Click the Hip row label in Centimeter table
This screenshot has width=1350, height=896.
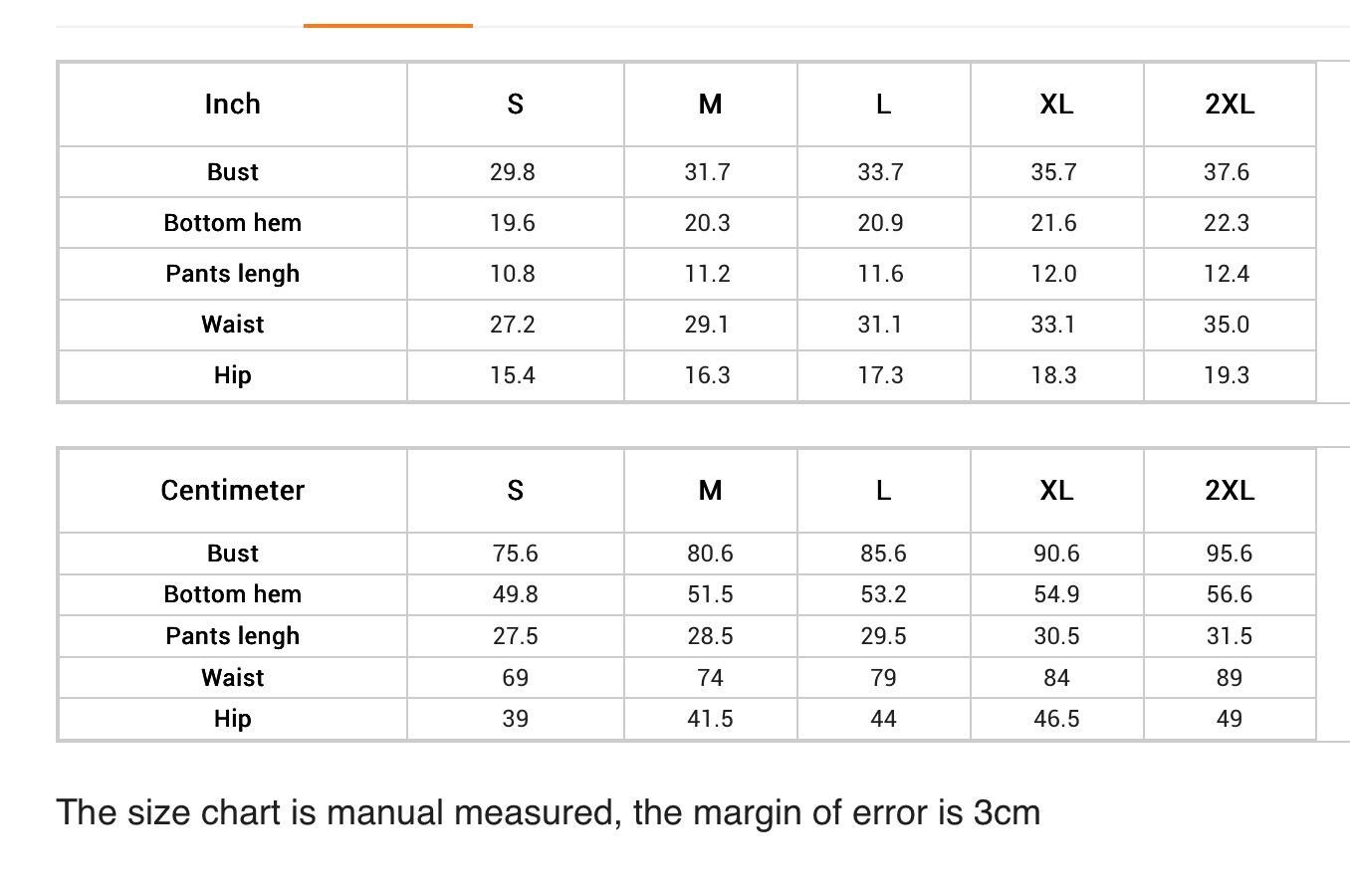tap(233, 719)
